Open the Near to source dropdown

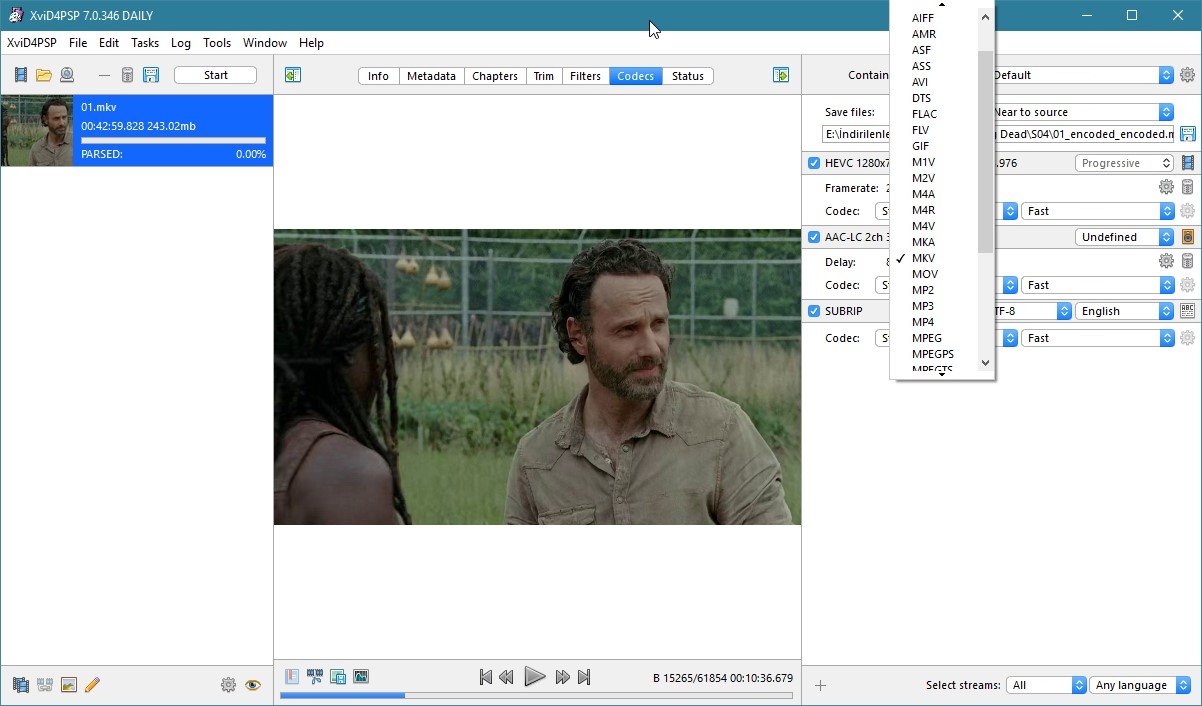point(1081,112)
